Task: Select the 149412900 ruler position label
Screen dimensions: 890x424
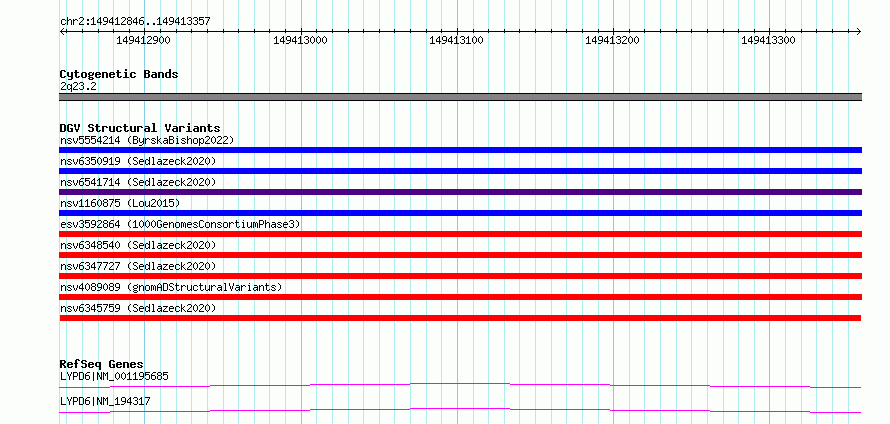Action: click(x=143, y=40)
